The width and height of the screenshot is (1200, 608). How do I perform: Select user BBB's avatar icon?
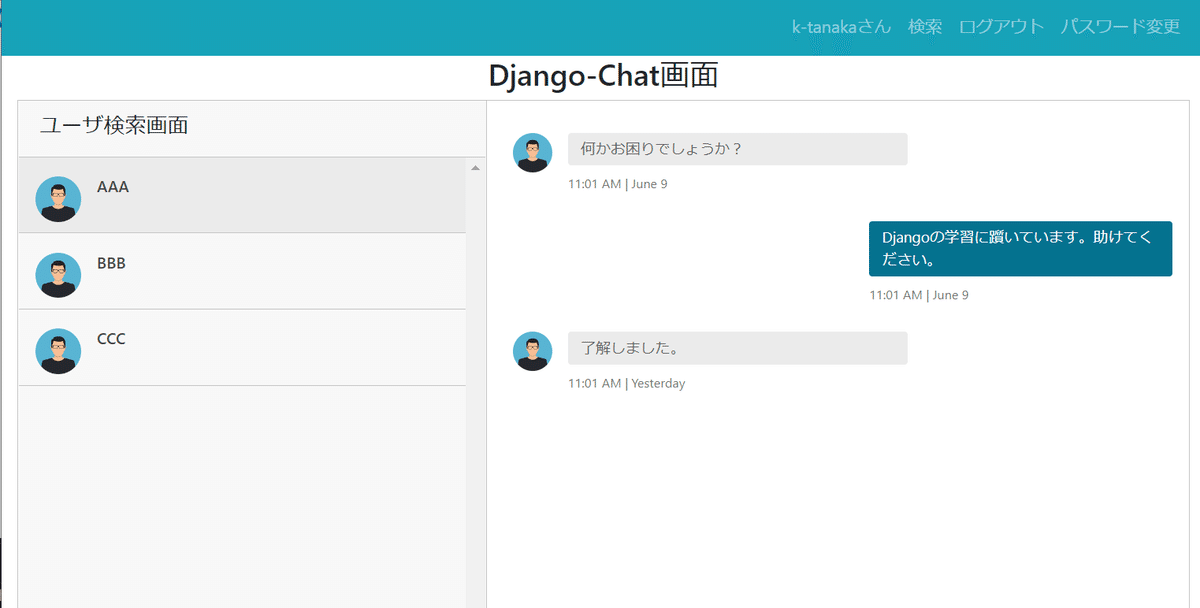tap(58, 274)
